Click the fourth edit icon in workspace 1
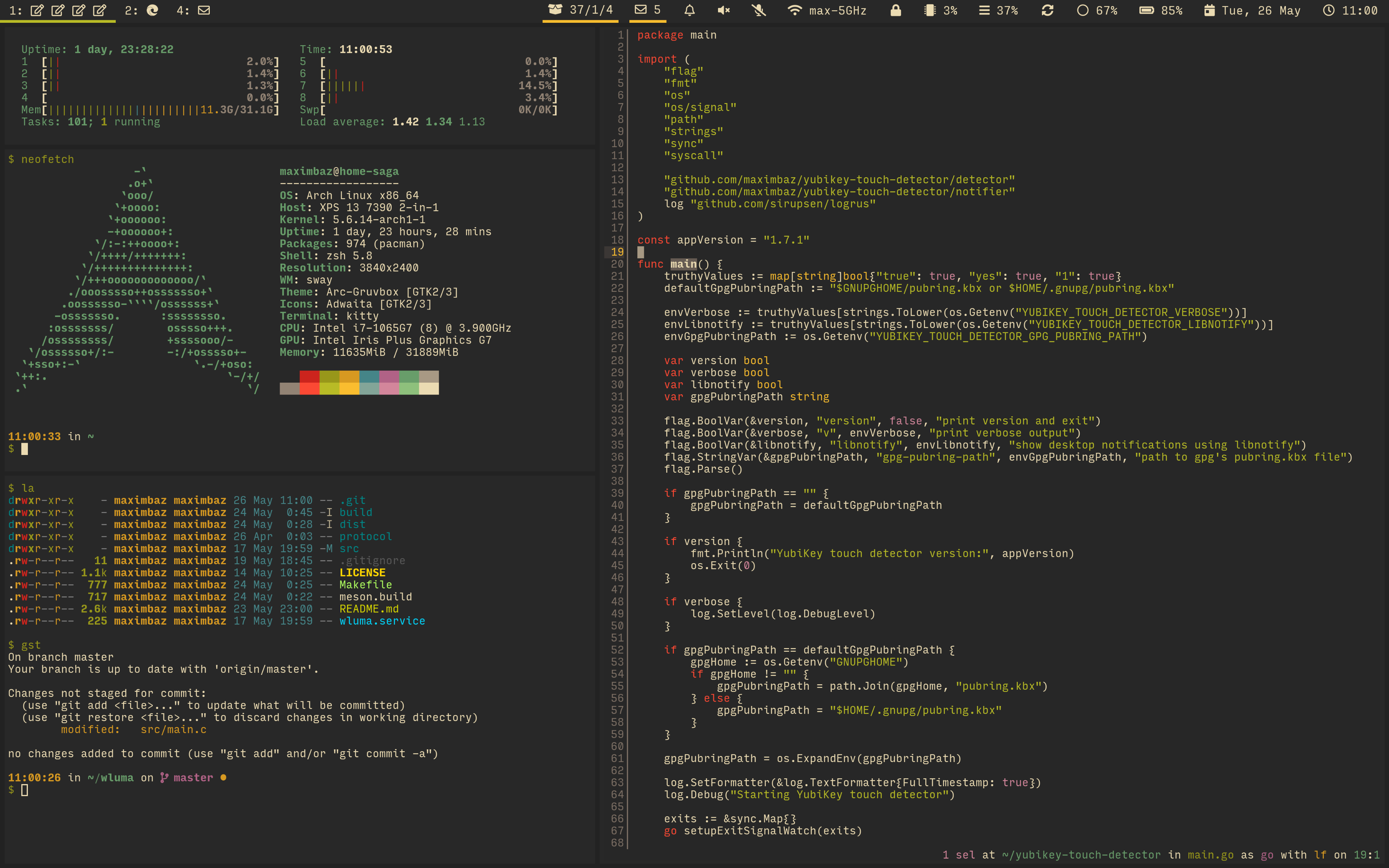This screenshot has height=868, width=1389. pos(100,10)
